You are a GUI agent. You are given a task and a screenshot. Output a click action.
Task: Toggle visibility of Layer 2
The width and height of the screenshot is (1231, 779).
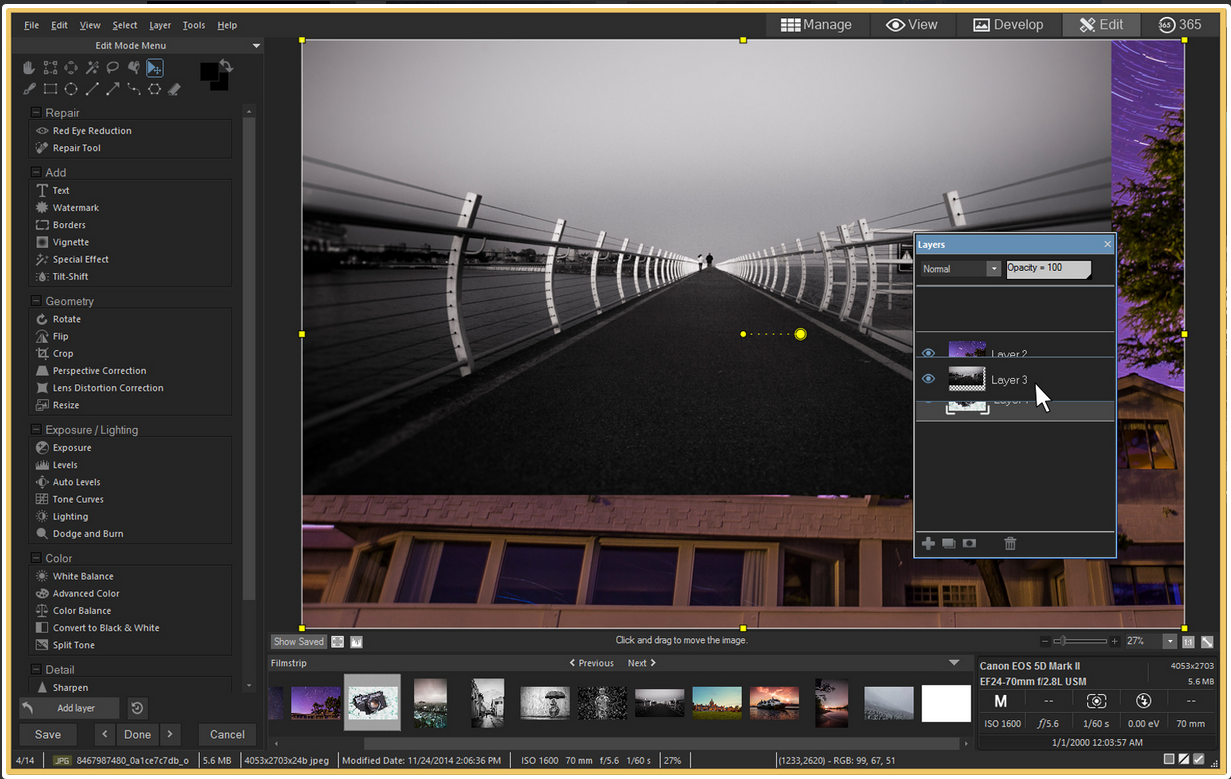[928, 353]
